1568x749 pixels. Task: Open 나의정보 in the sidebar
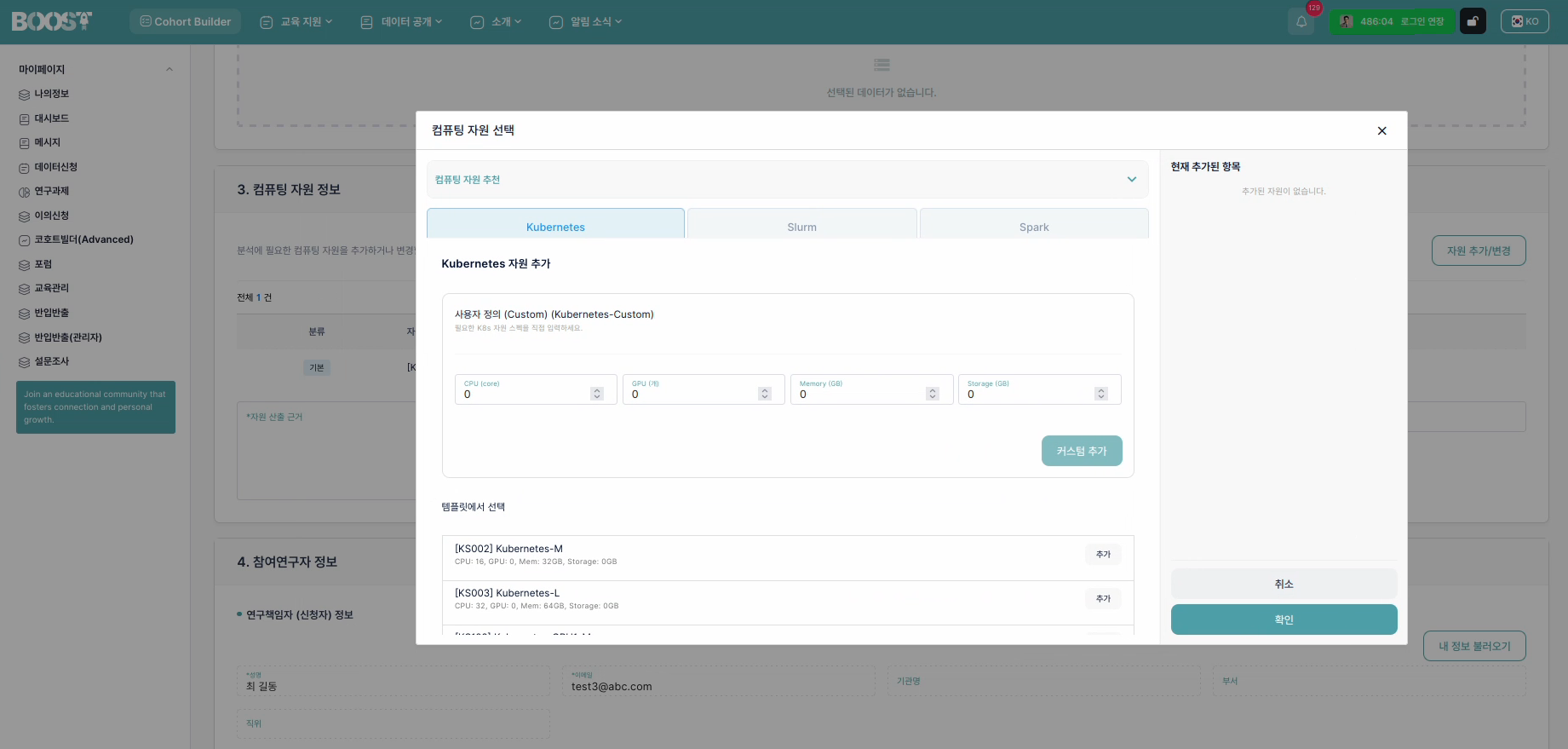[x=51, y=94]
